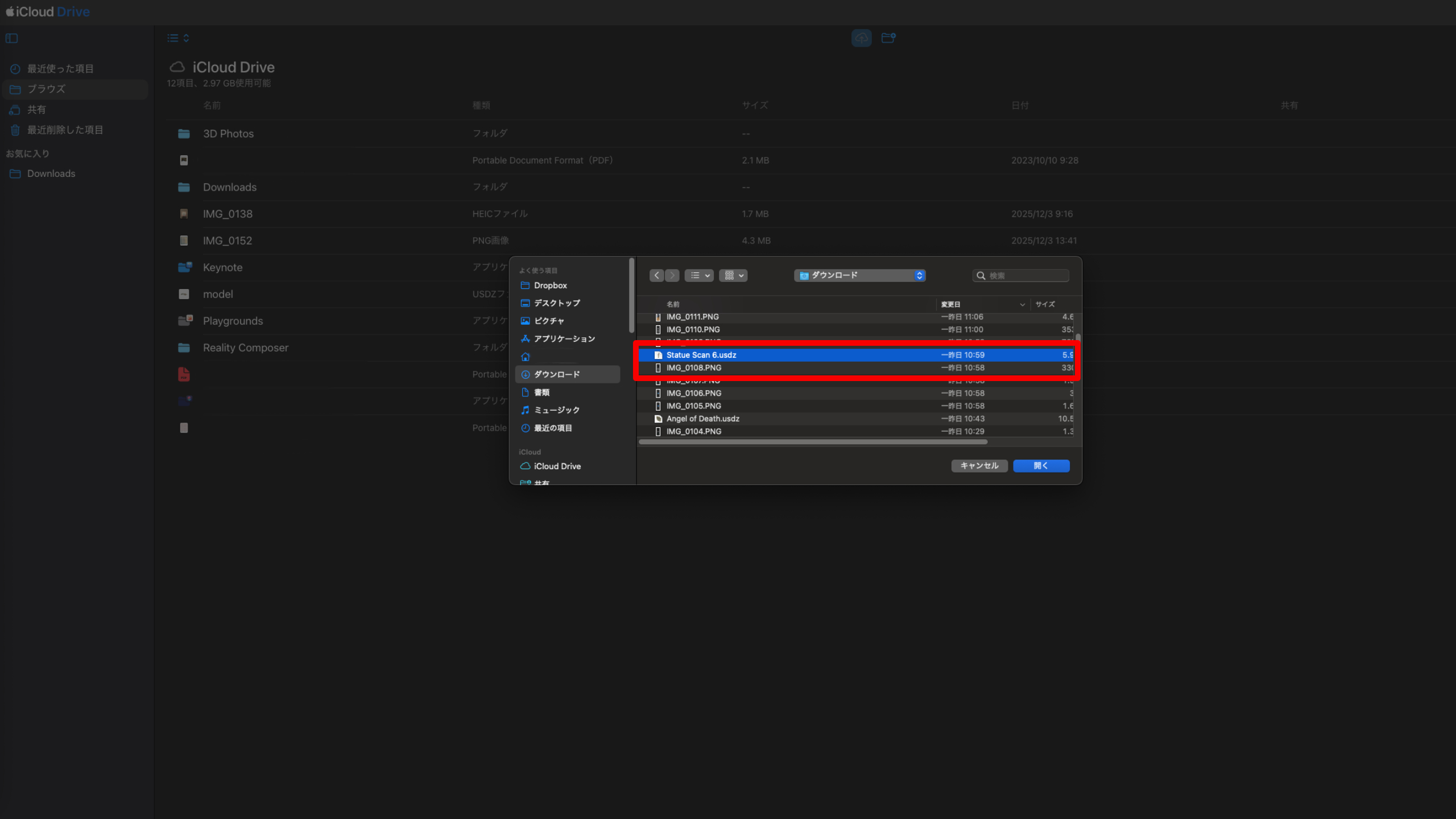Open the アプリケーション folder in the dialog sidebar

[x=564, y=338]
